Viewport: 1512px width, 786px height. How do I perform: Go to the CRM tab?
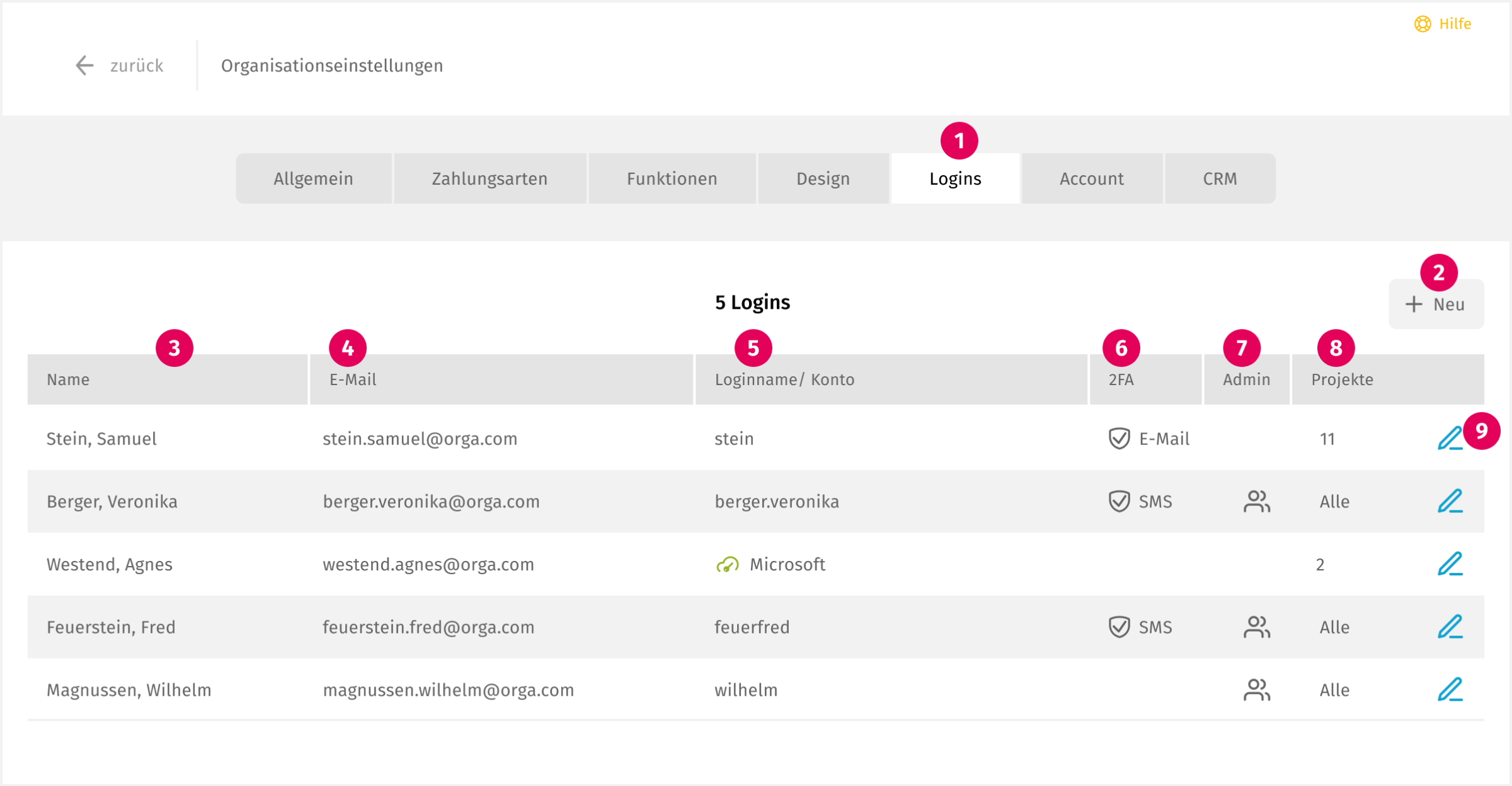[x=1220, y=179]
